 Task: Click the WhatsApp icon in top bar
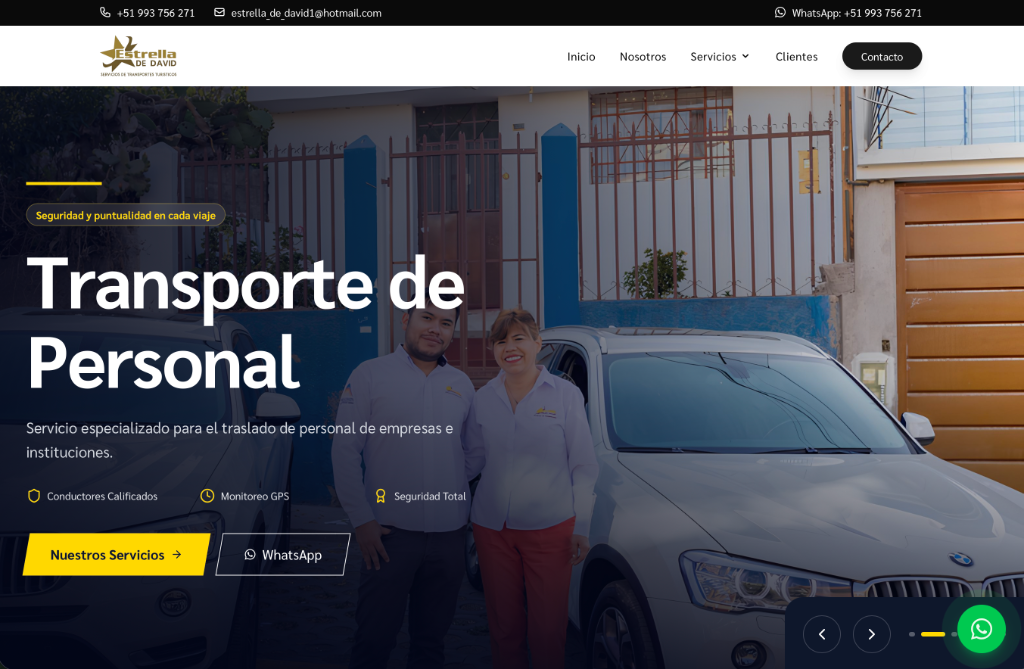[780, 12]
